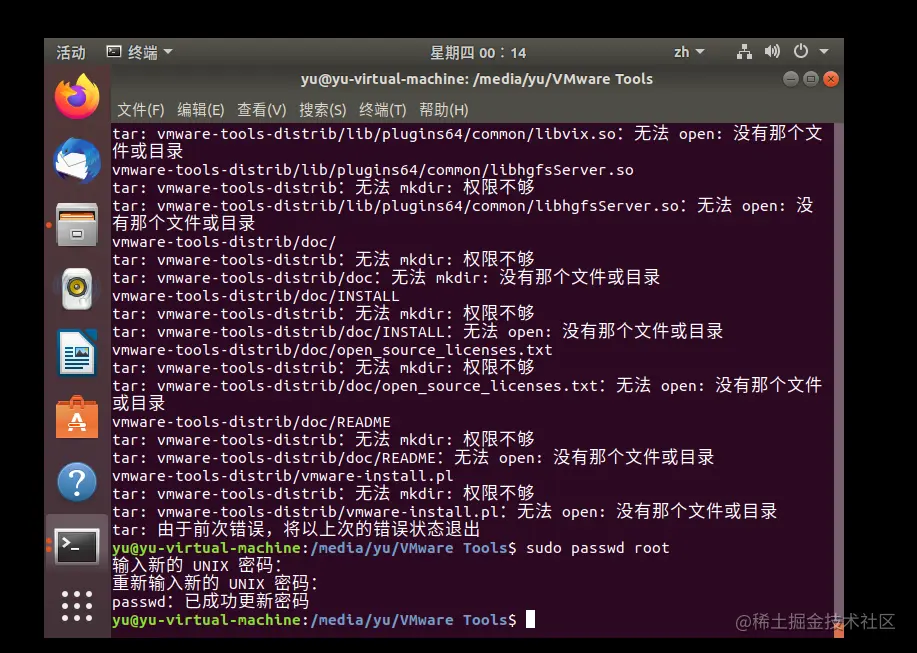Screen dimensions: 917x653
Task: Click 'tar: 由于前次错误' exit status line
Action: [297, 530]
